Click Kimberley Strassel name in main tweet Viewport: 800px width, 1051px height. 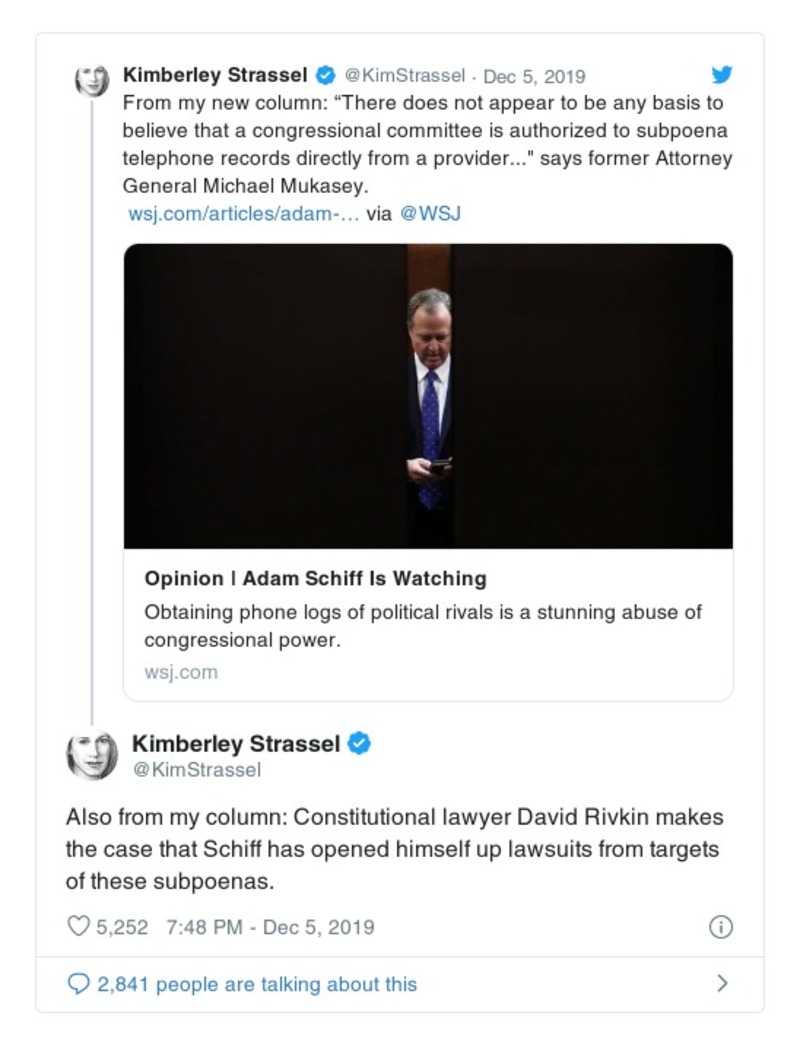point(236,744)
